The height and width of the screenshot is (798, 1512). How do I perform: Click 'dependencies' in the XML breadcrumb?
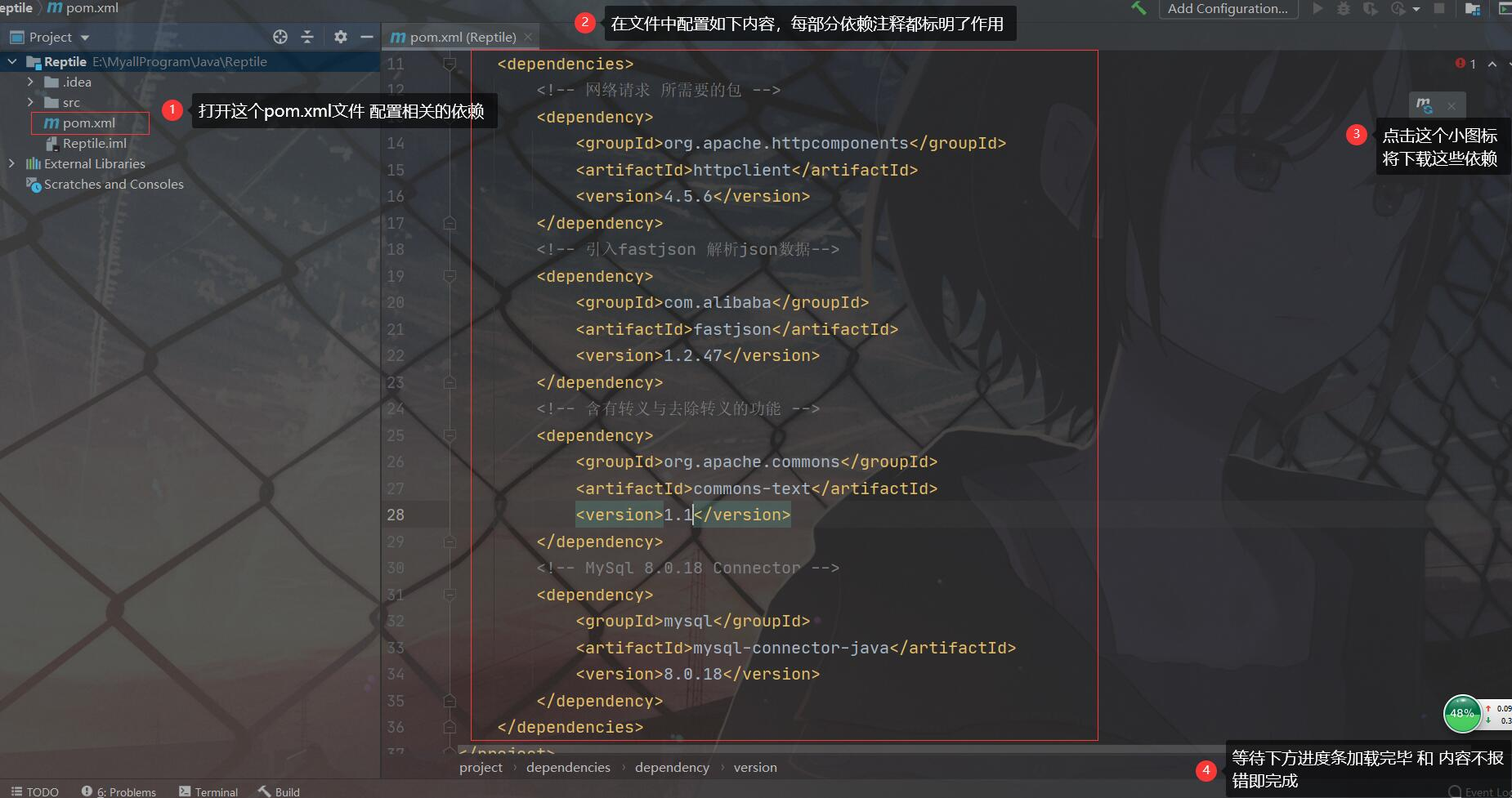[x=568, y=768]
